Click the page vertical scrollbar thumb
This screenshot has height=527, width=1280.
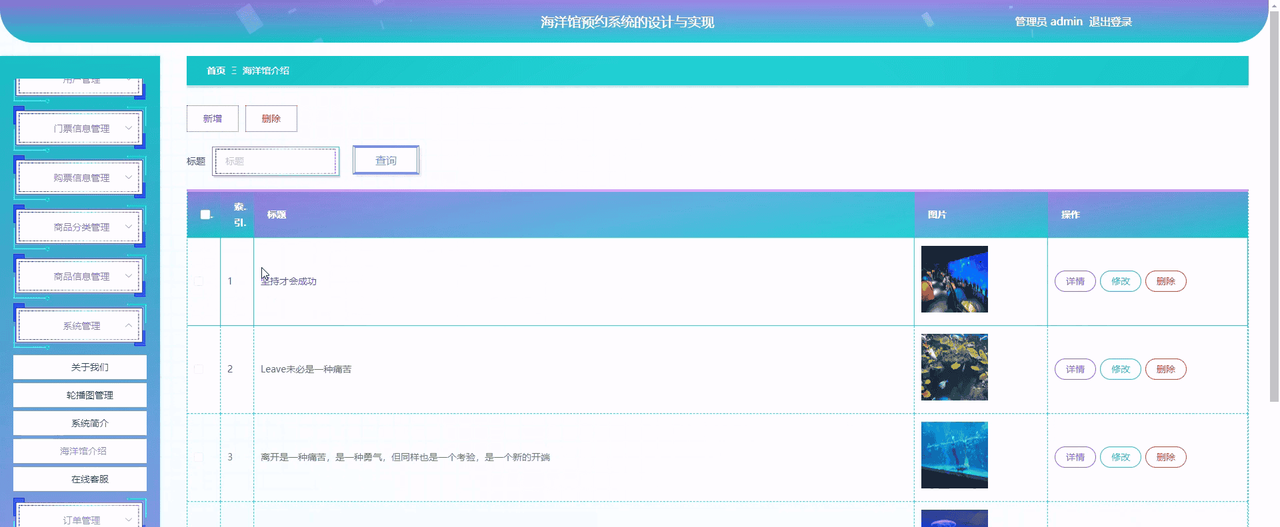1274,205
